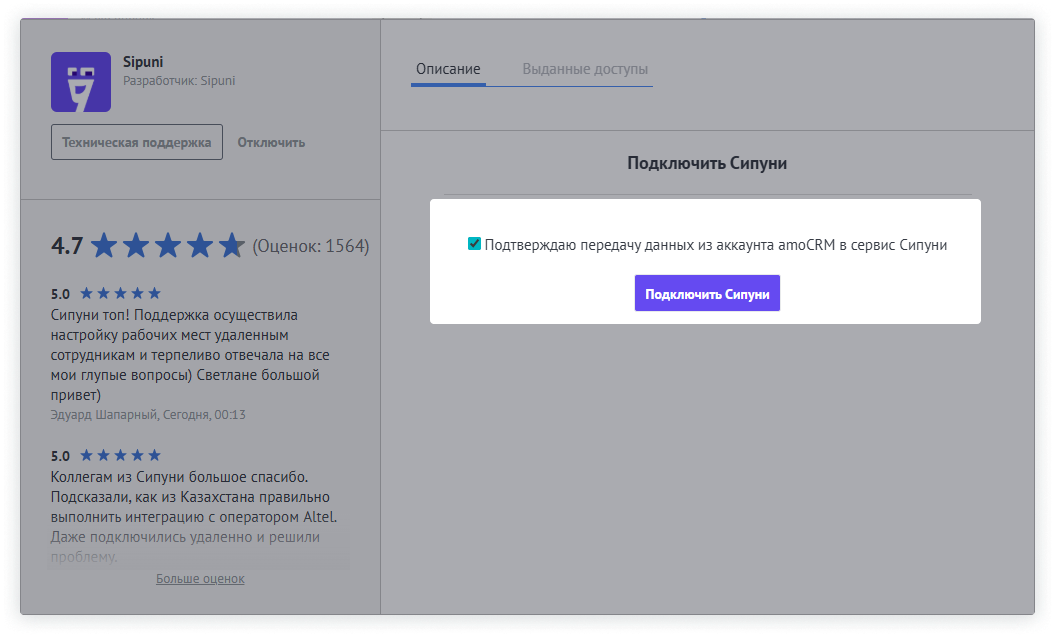Open Техническая поддержка

tap(136, 141)
